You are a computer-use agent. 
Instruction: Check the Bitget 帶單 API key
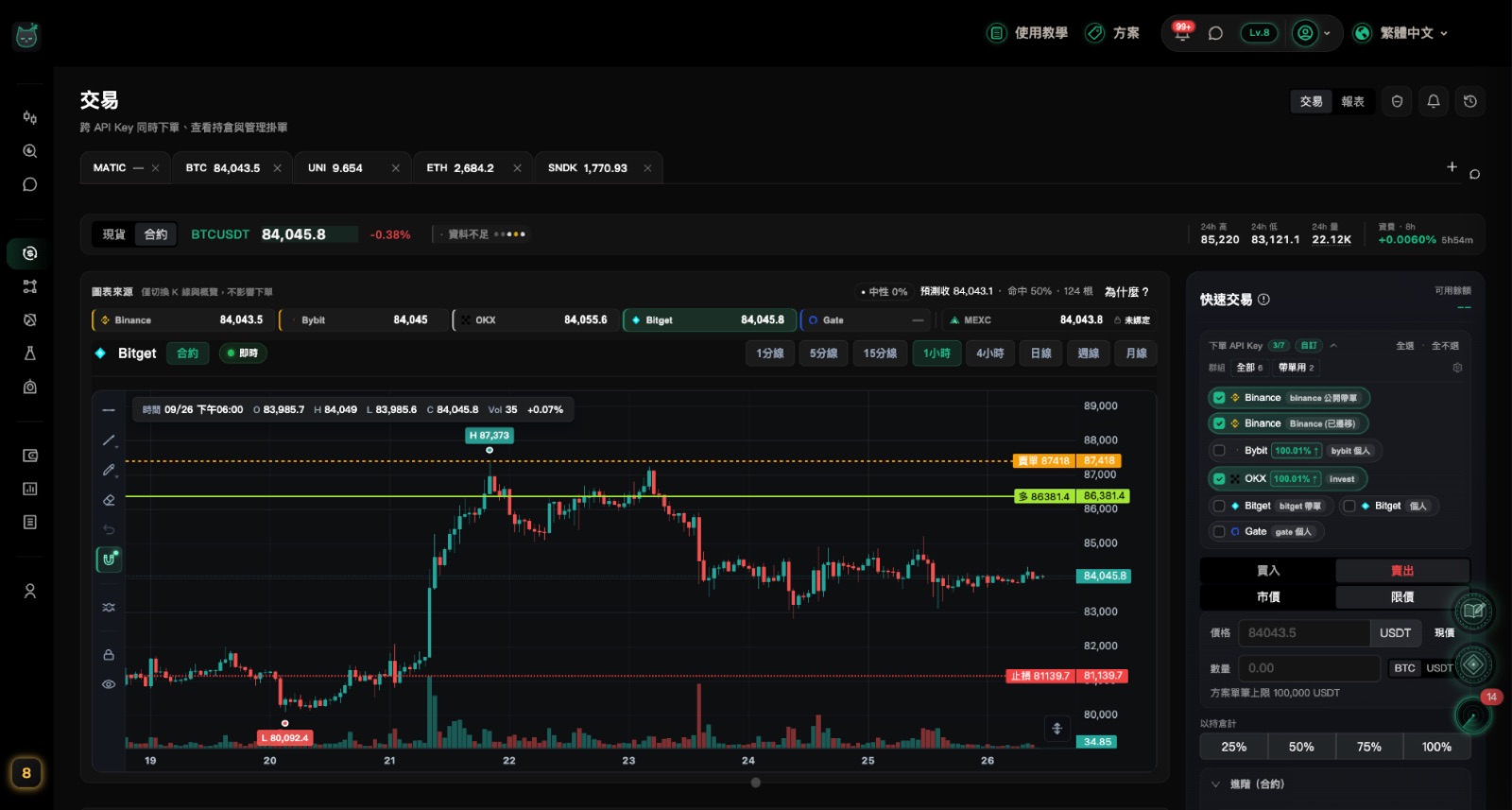tap(1219, 507)
